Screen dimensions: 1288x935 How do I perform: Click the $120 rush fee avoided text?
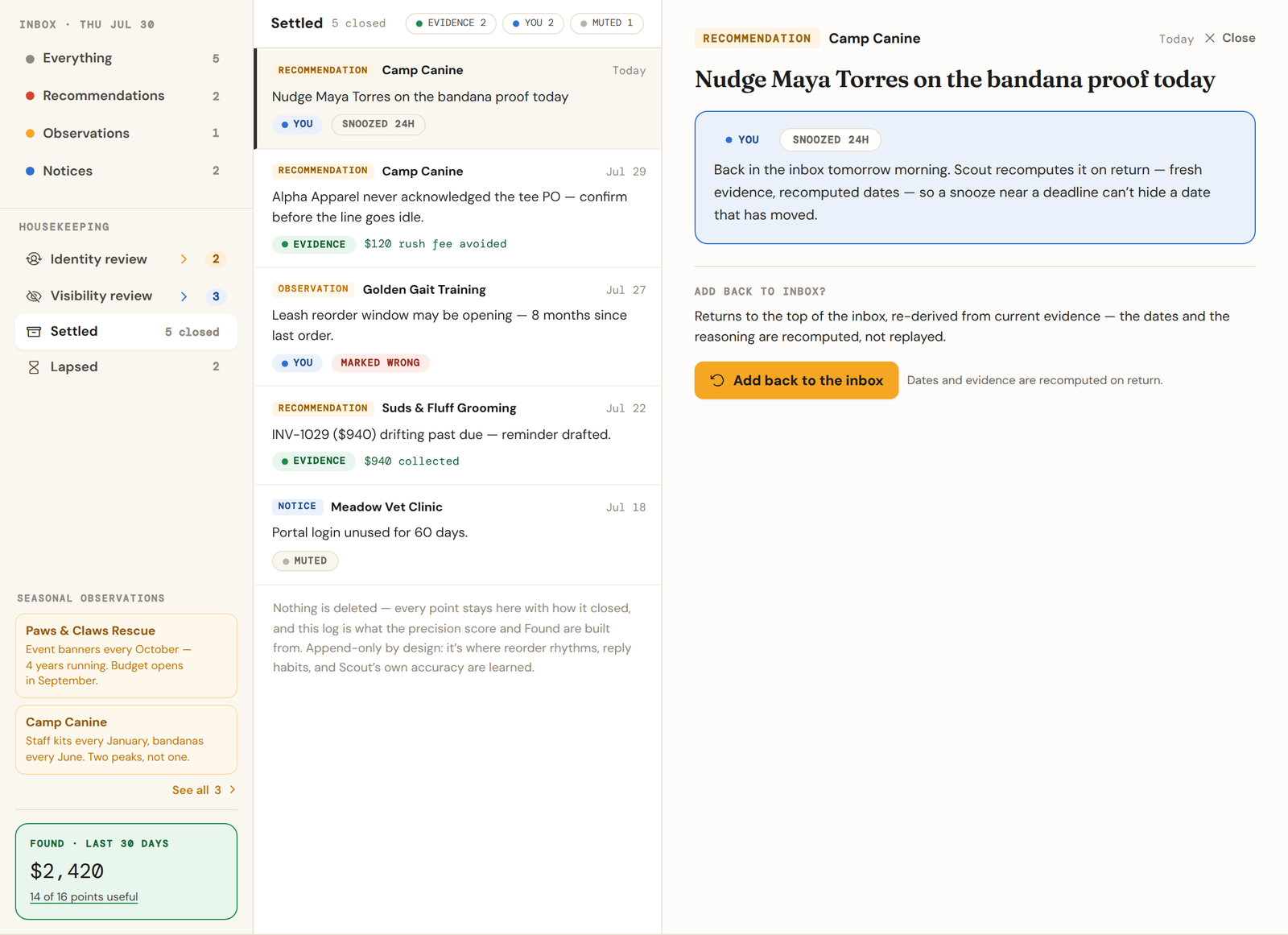click(436, 244)
